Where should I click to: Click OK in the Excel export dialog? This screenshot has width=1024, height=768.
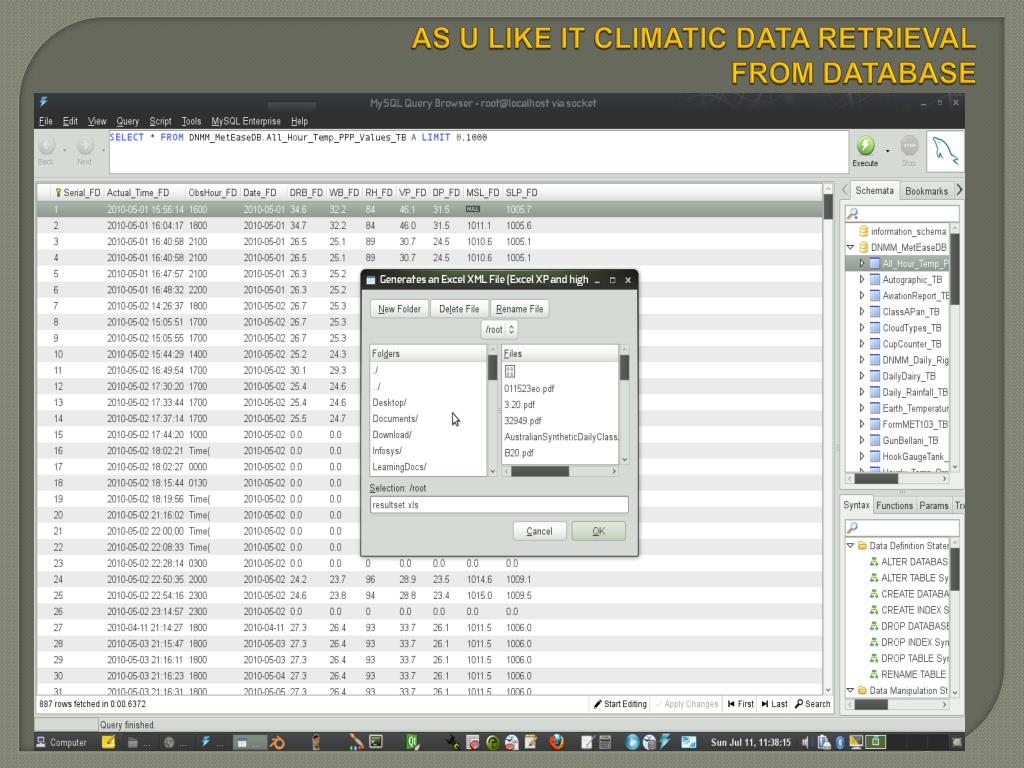pyautogui.click(x=599, y=531)
